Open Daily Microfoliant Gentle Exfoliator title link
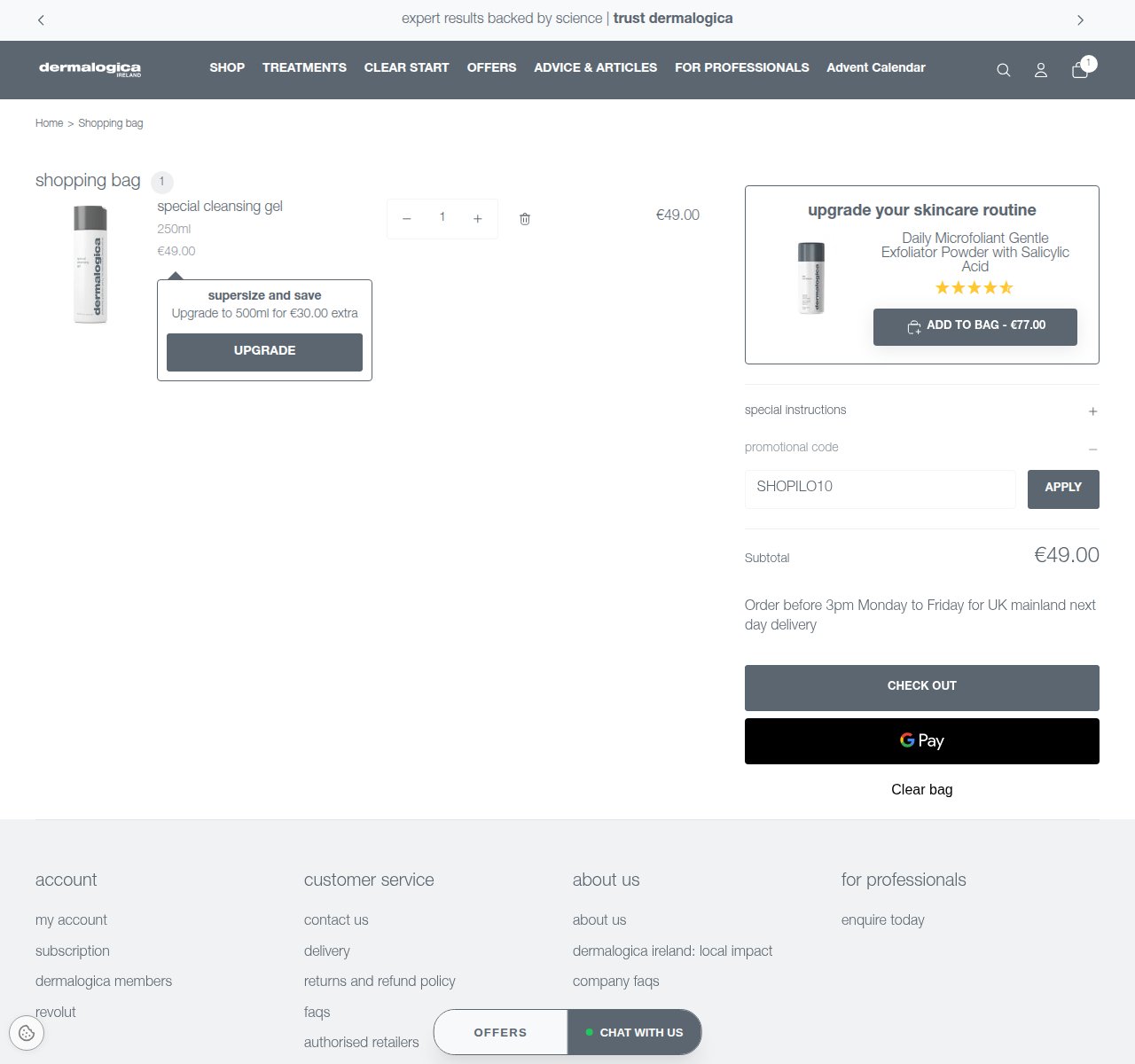This screenshot has height=1064, width=1135. click(x=975, y=252)
